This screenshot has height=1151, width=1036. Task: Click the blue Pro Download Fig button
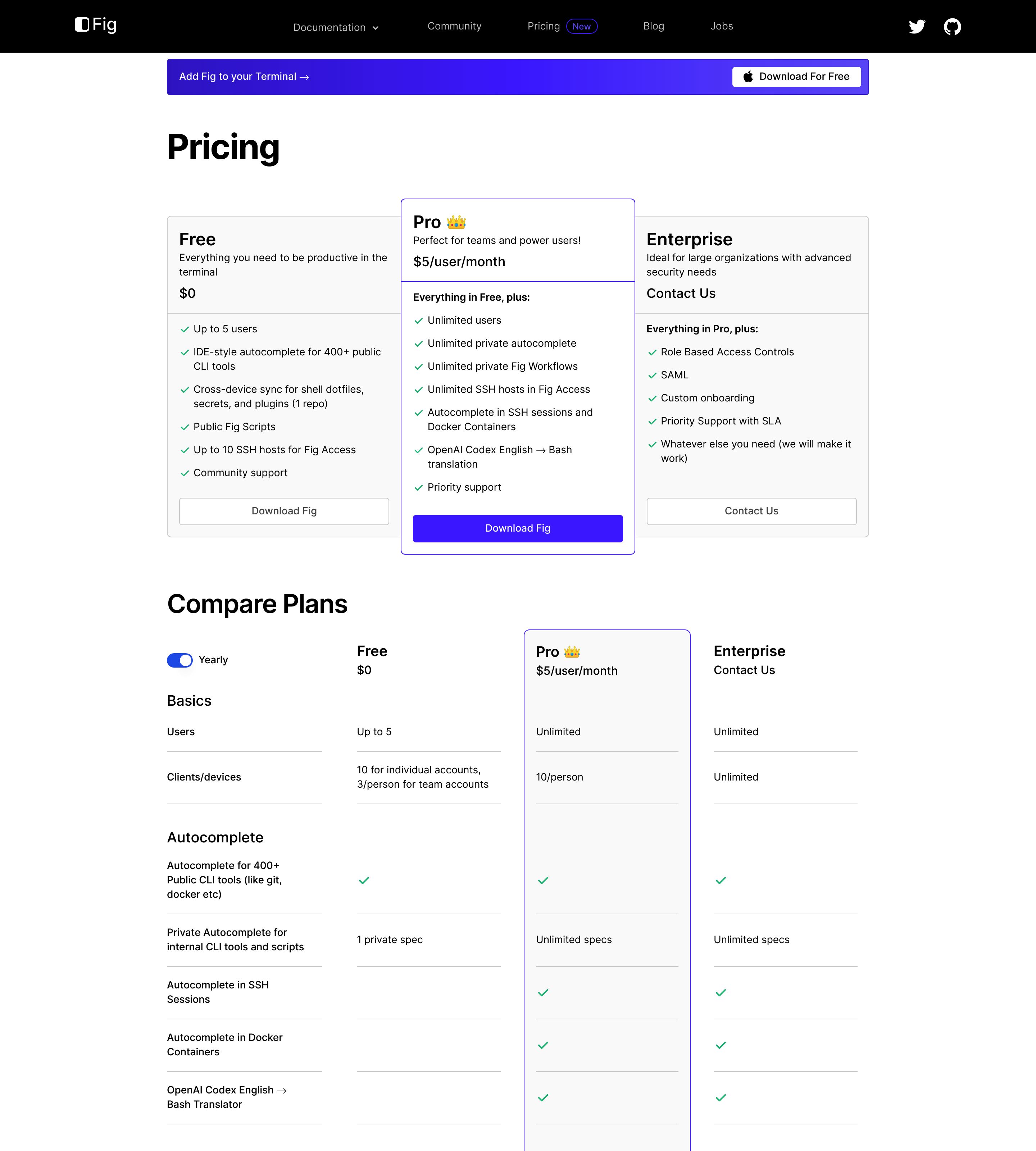point(517,529)
